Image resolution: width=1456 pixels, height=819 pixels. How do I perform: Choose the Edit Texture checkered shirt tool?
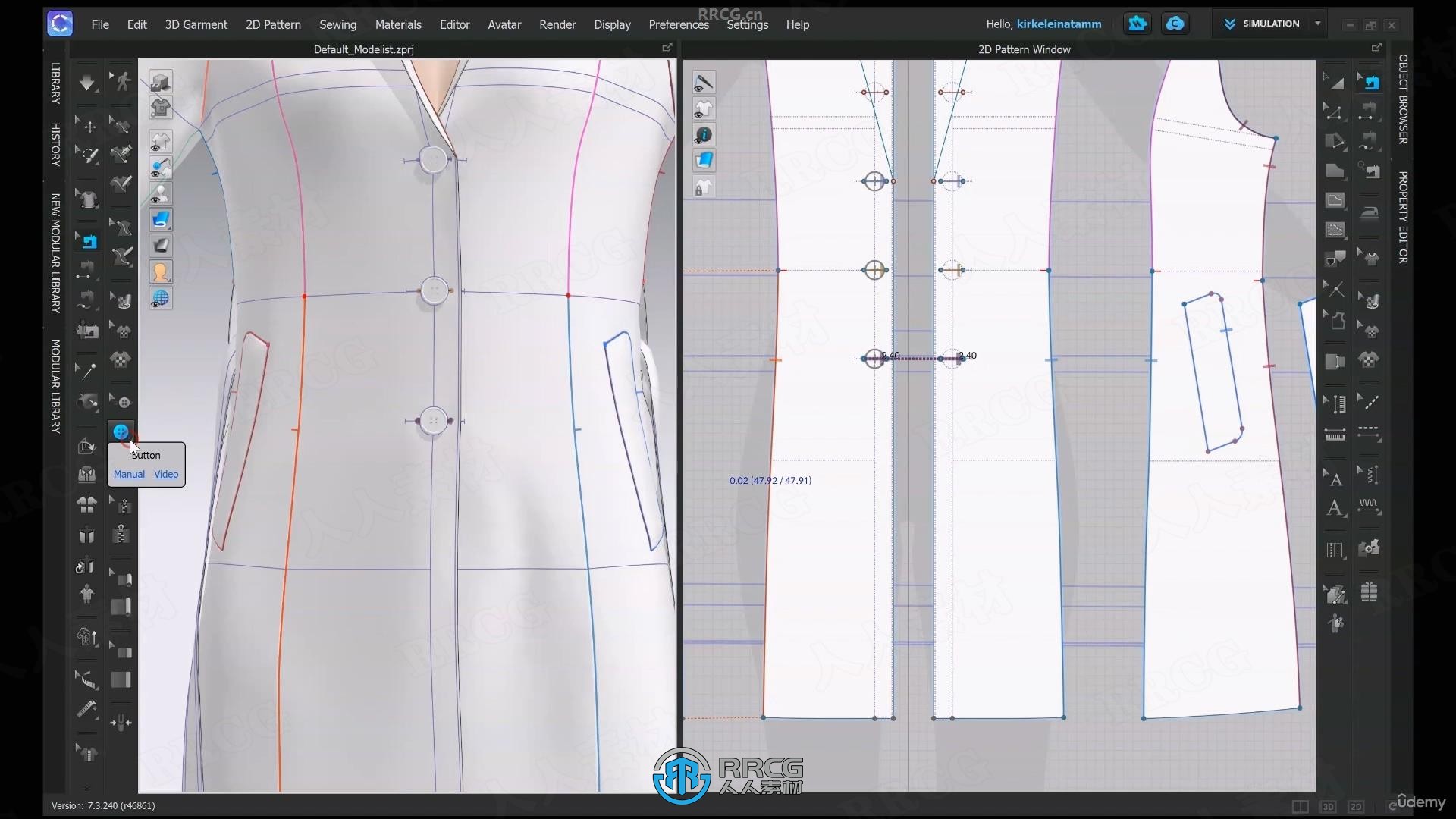[121, 331]
